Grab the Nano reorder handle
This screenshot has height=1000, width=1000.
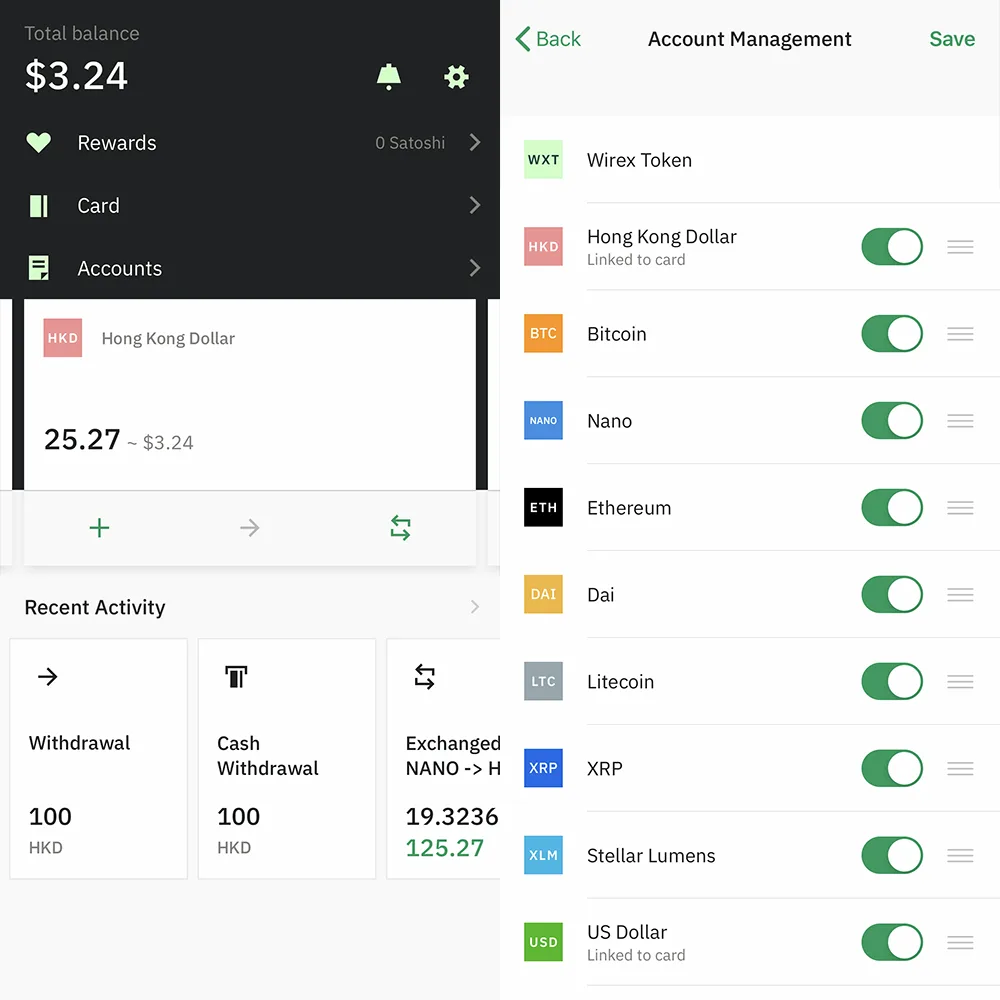tap(960, 420)
